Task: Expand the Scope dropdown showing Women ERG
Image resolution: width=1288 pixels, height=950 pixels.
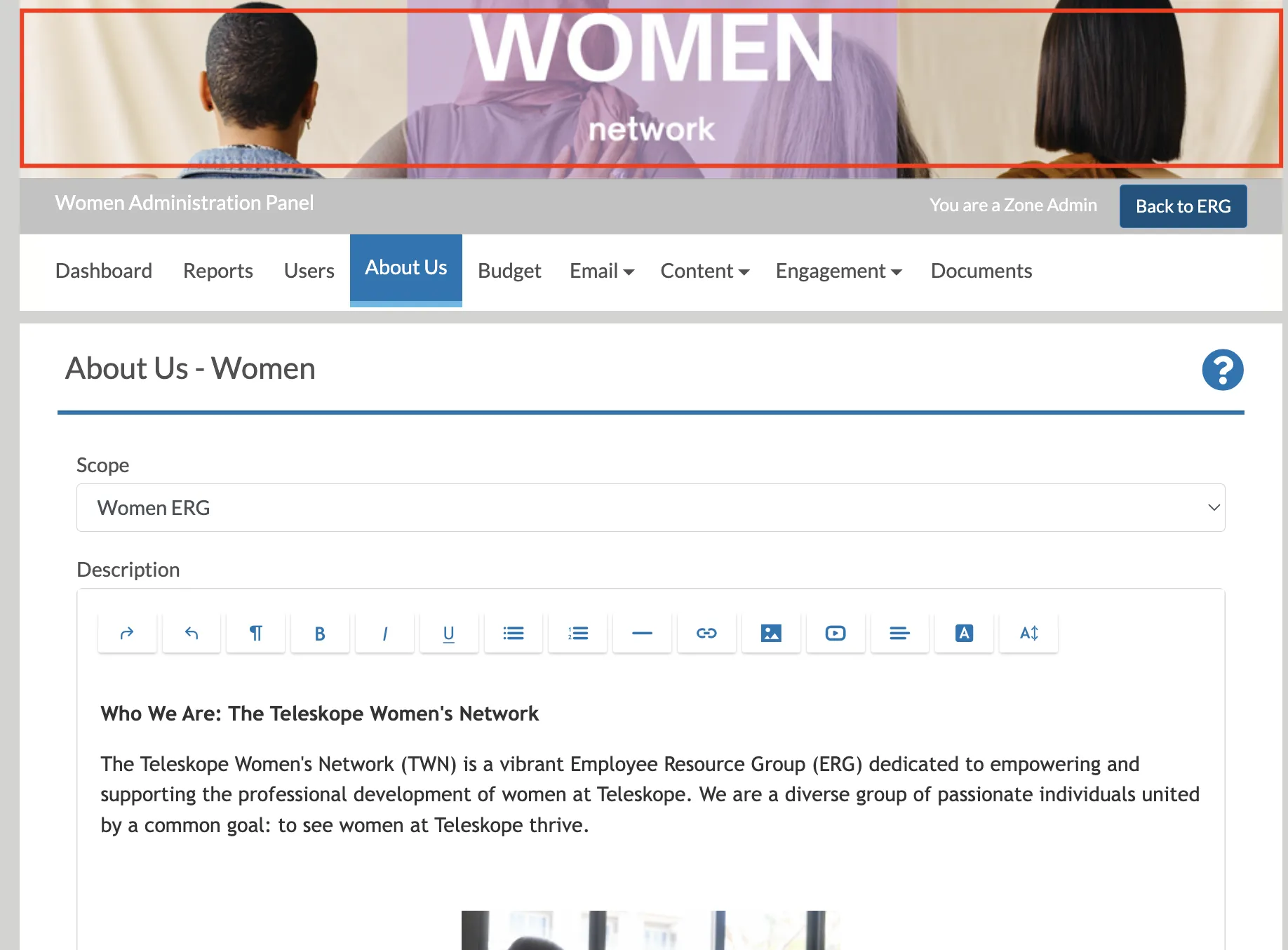Action: coord(651,507)
